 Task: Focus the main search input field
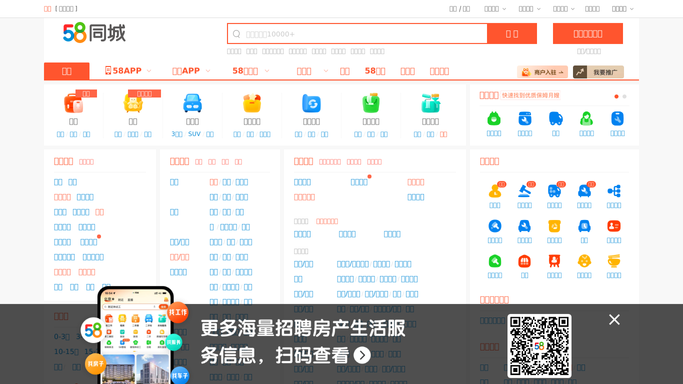[357, 34]
